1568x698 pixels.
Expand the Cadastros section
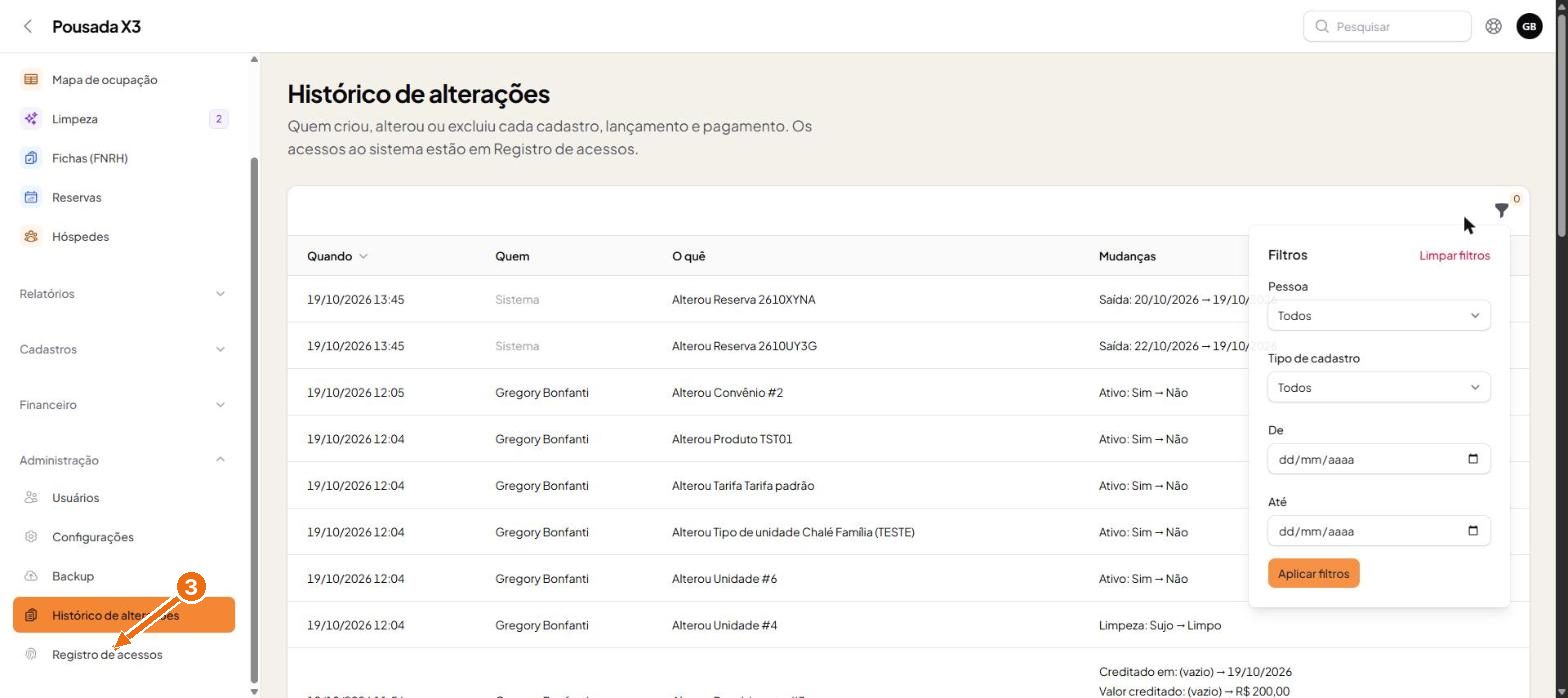[x=124, y=349]
